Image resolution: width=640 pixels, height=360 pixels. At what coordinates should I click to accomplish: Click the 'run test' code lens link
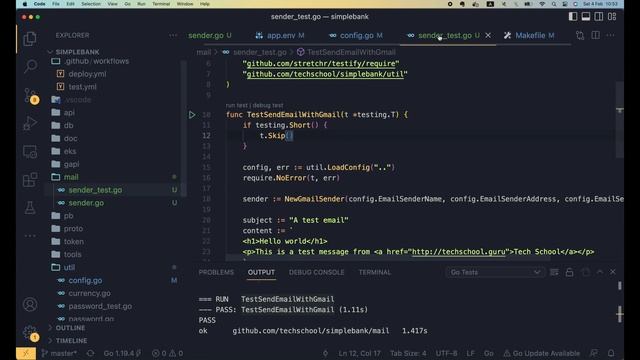pos(237,105)
